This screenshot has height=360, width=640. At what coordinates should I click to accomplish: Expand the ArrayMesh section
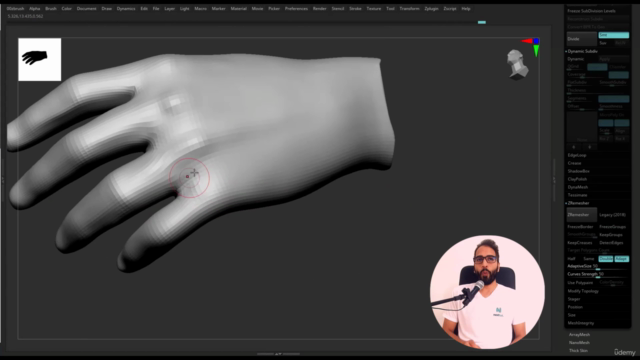tap(579, 335)
